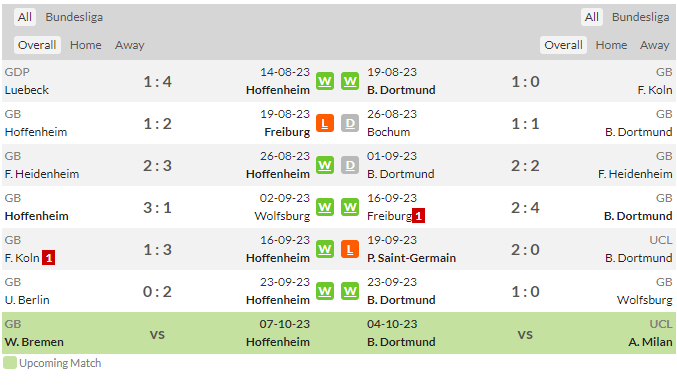This screenshot has width=677, height=389.
Task: Open Luebeck vs Hoffenheim 1:4 score
Action: (x=157, y=82)
